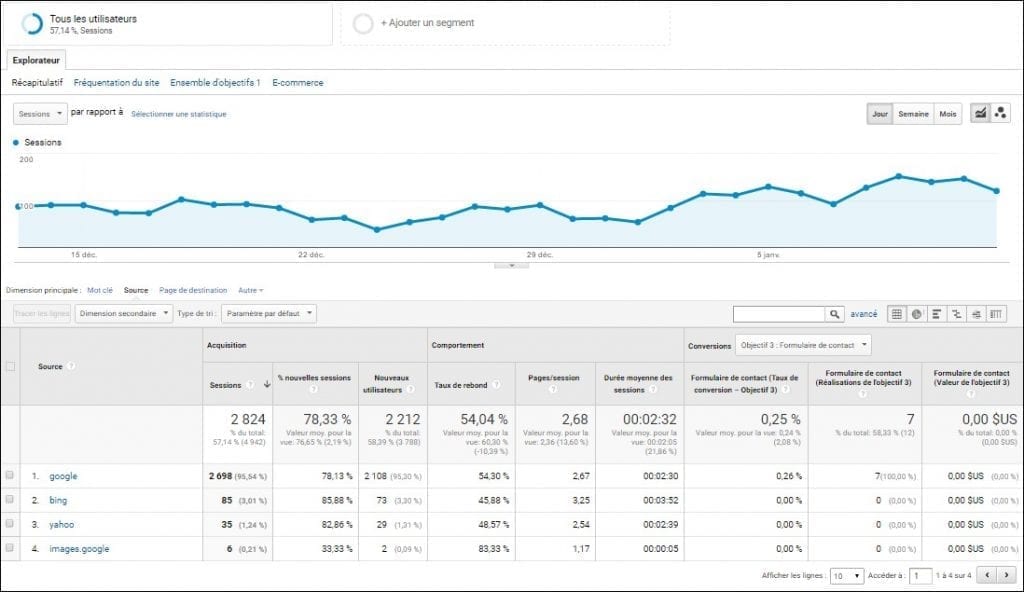Set graph granularity to Mois

coord(948,114)
